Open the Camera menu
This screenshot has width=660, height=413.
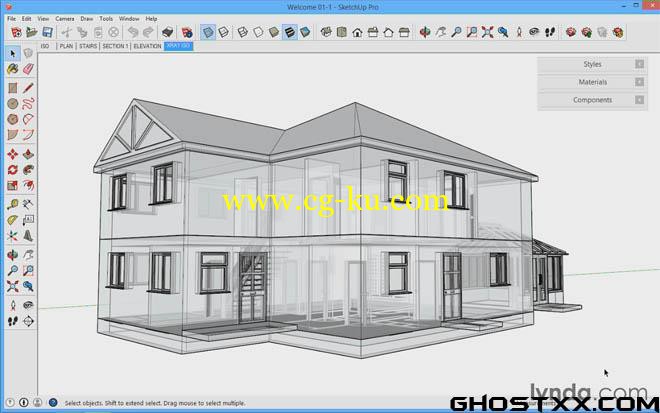pyautogui.click(x=64, y=19)
